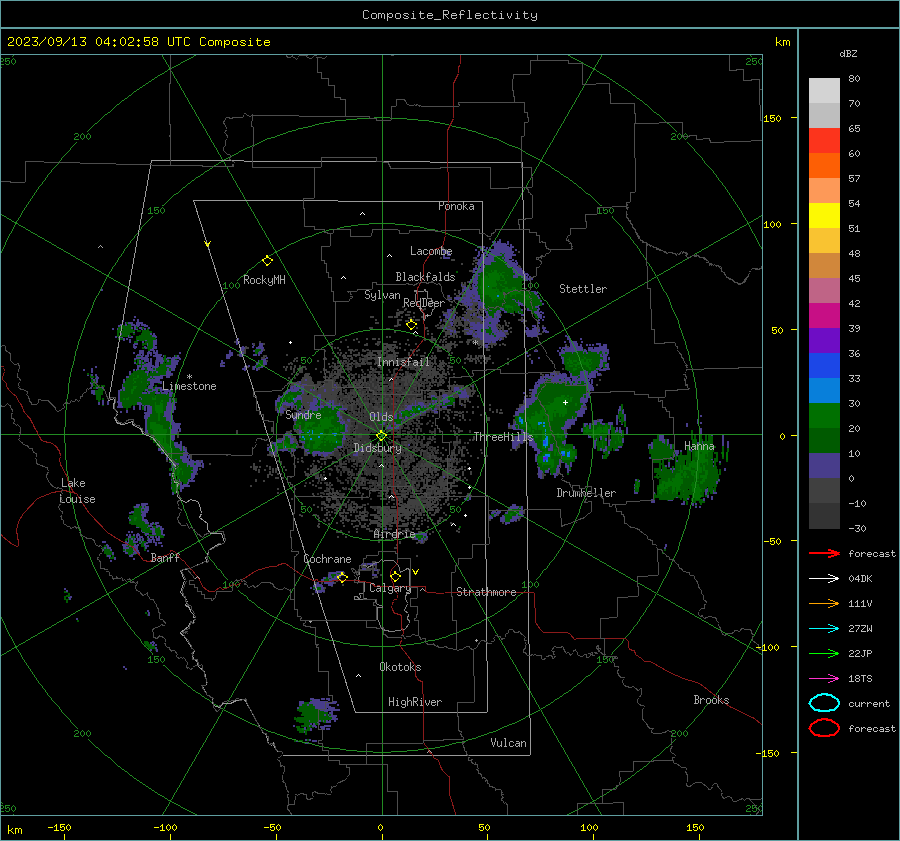The height and width of the screenshot is (841, 900).
Task: Click the Banff label
Action: coord(165,557)
